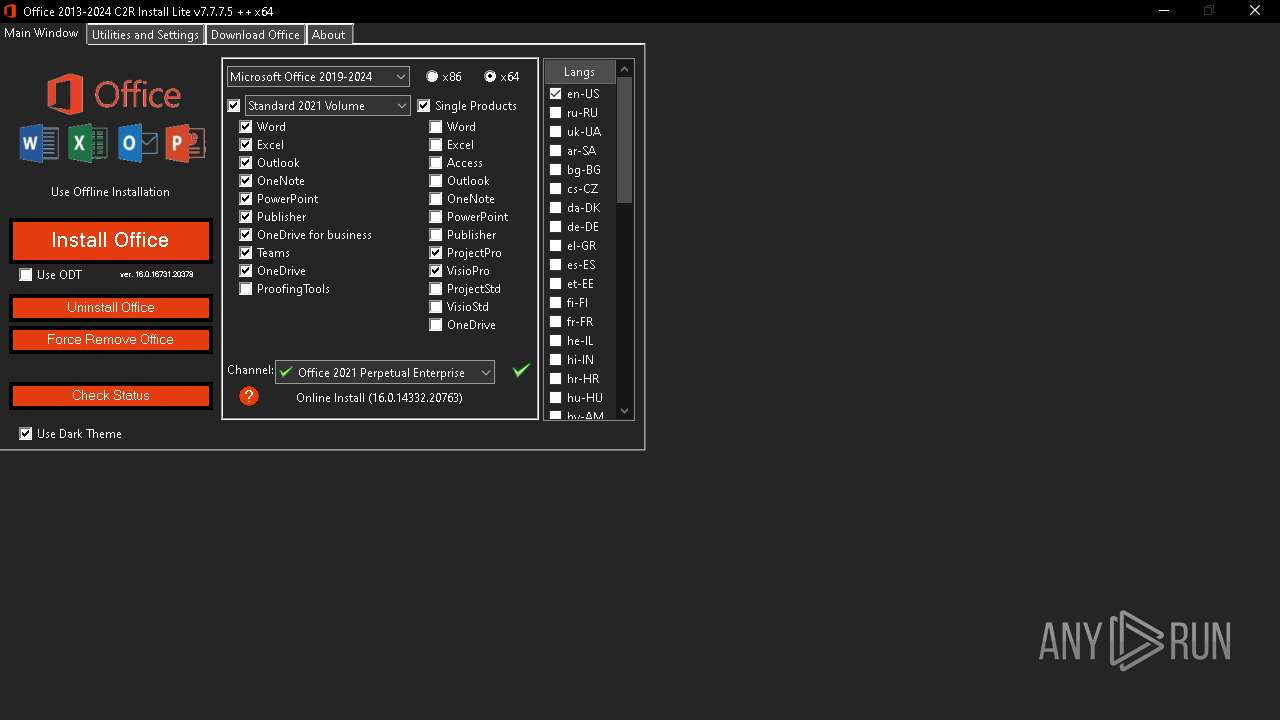Screen dimensions: 1280x720
Task: Click the Office logo in the title bar
Action: point(10,11)
